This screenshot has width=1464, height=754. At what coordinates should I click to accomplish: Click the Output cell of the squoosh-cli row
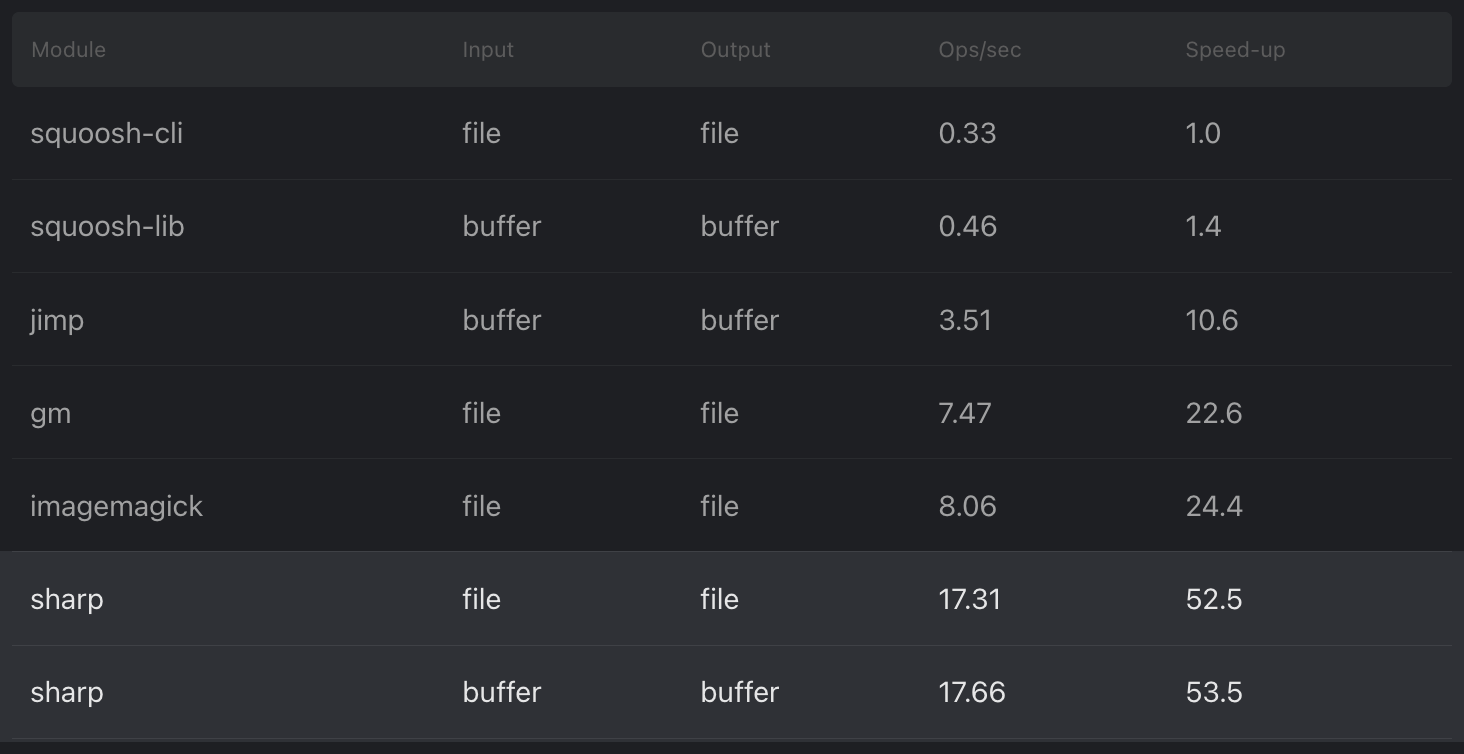[719, 134]
